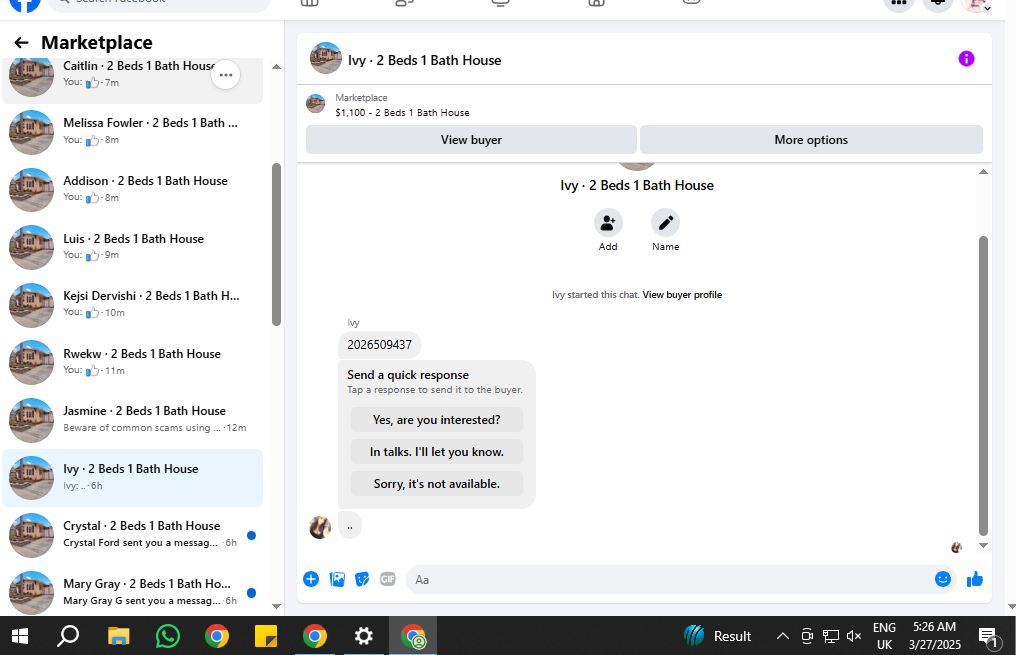Open the network icon in the system tray

pos(831,636)
